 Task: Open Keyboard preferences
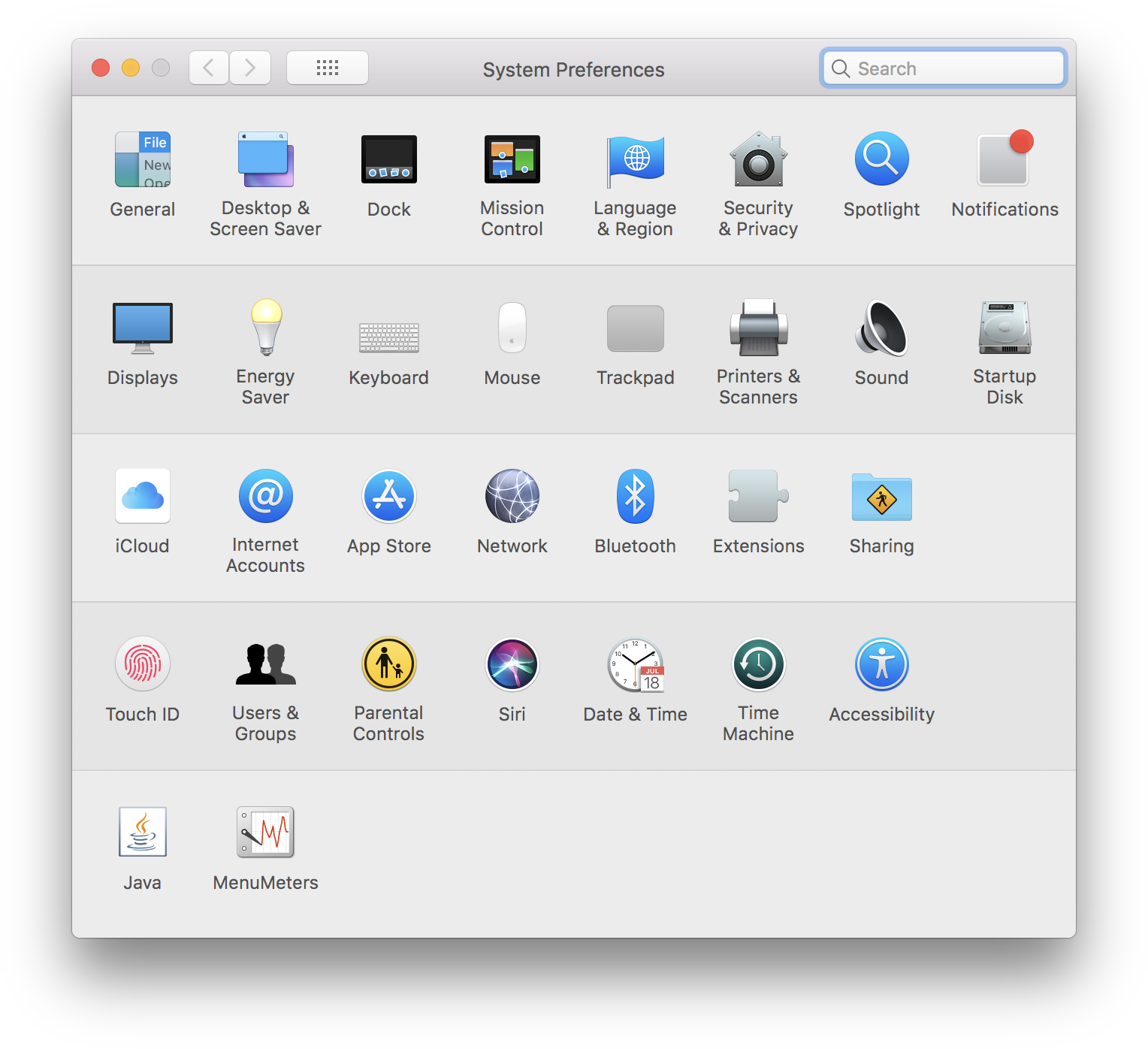[389, 337]
